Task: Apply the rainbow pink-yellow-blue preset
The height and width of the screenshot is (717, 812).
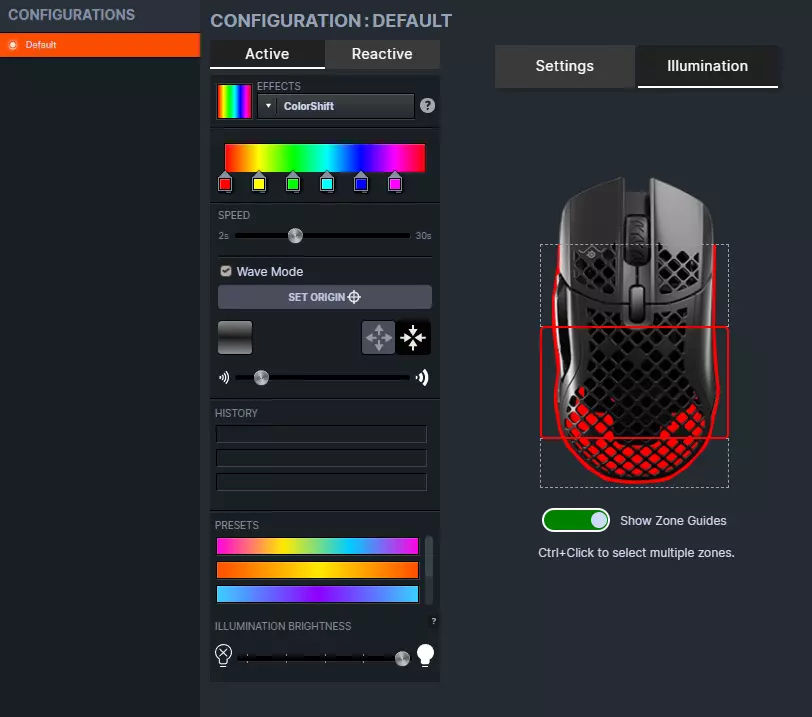Action: pyautogui.click(x=317, y=546)
